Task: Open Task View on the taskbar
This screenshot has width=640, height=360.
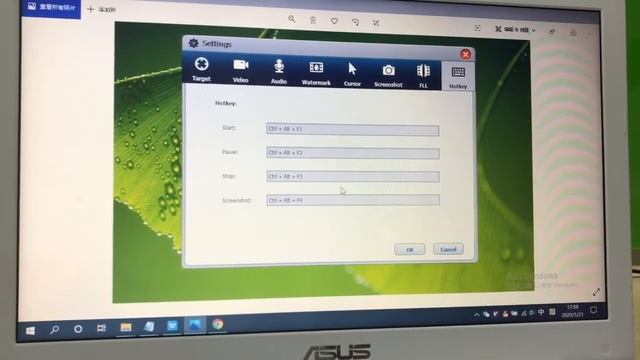Action: (102, 328)
